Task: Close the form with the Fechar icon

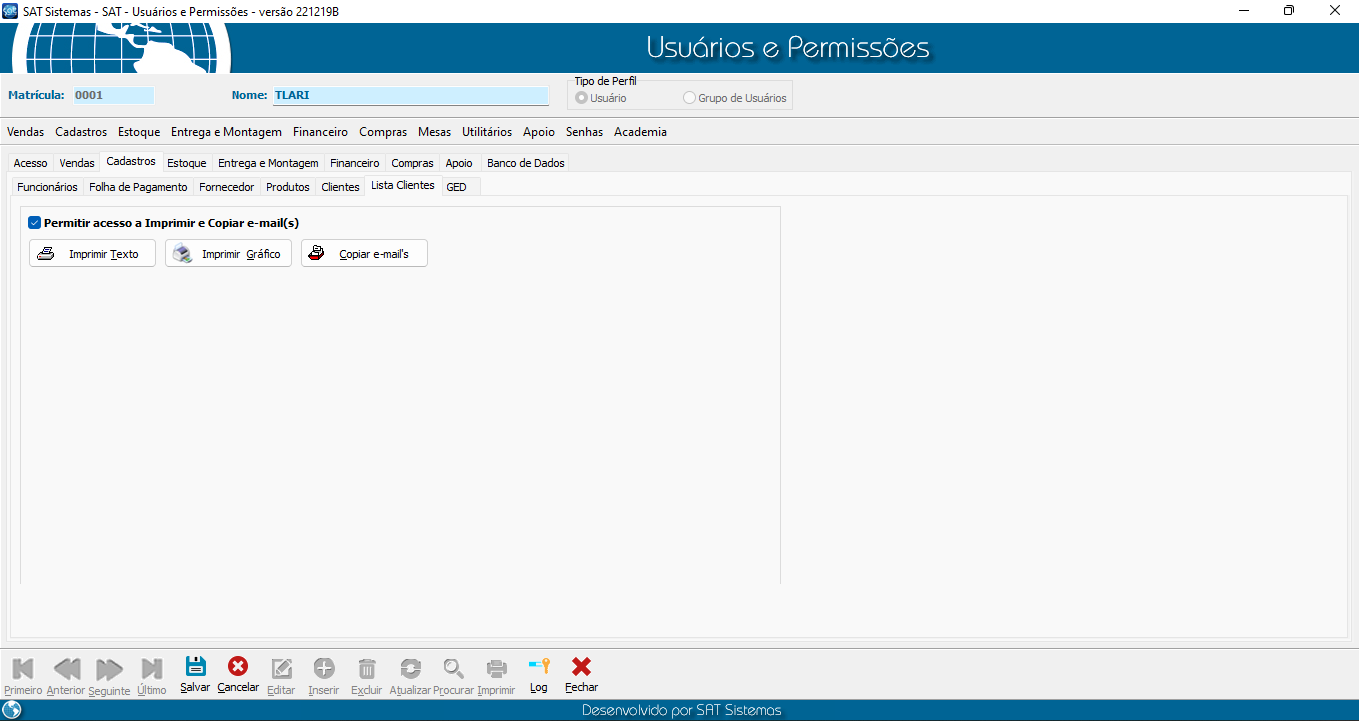Action: pyautogui.click(x=581, y=667)
